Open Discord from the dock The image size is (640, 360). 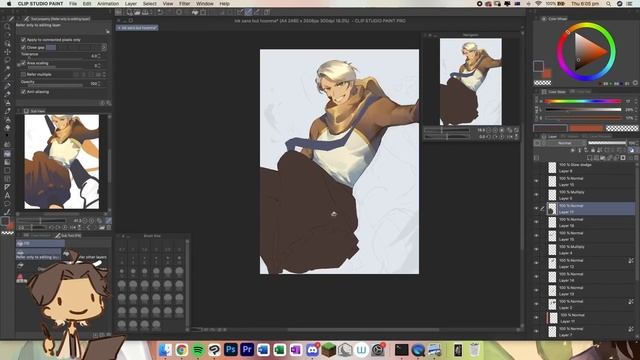tap(312, 350)
